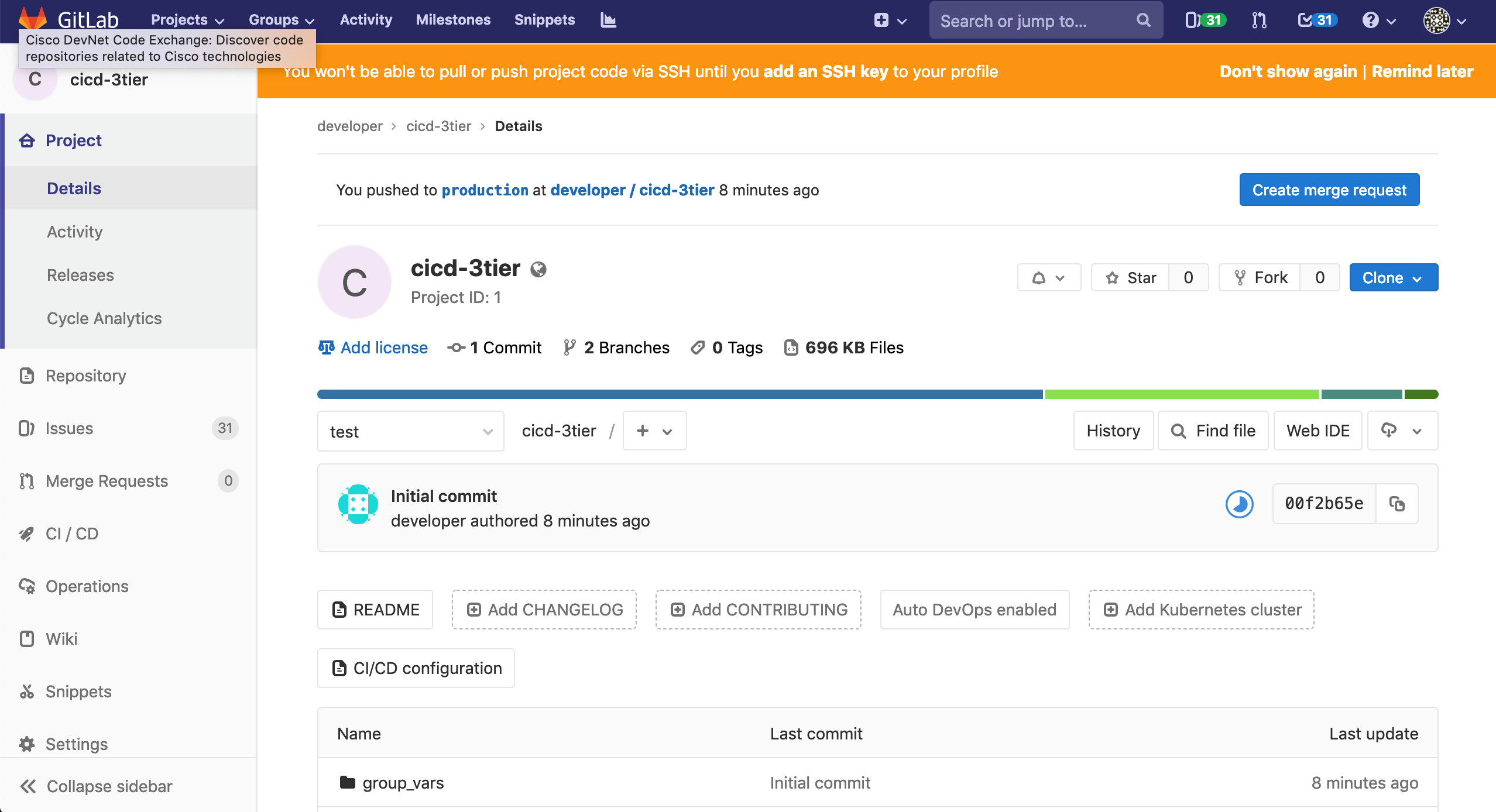Star the cicd-3tier project
The image size is (1496, 812).
pyautogui.click(x=1131, y=277)
